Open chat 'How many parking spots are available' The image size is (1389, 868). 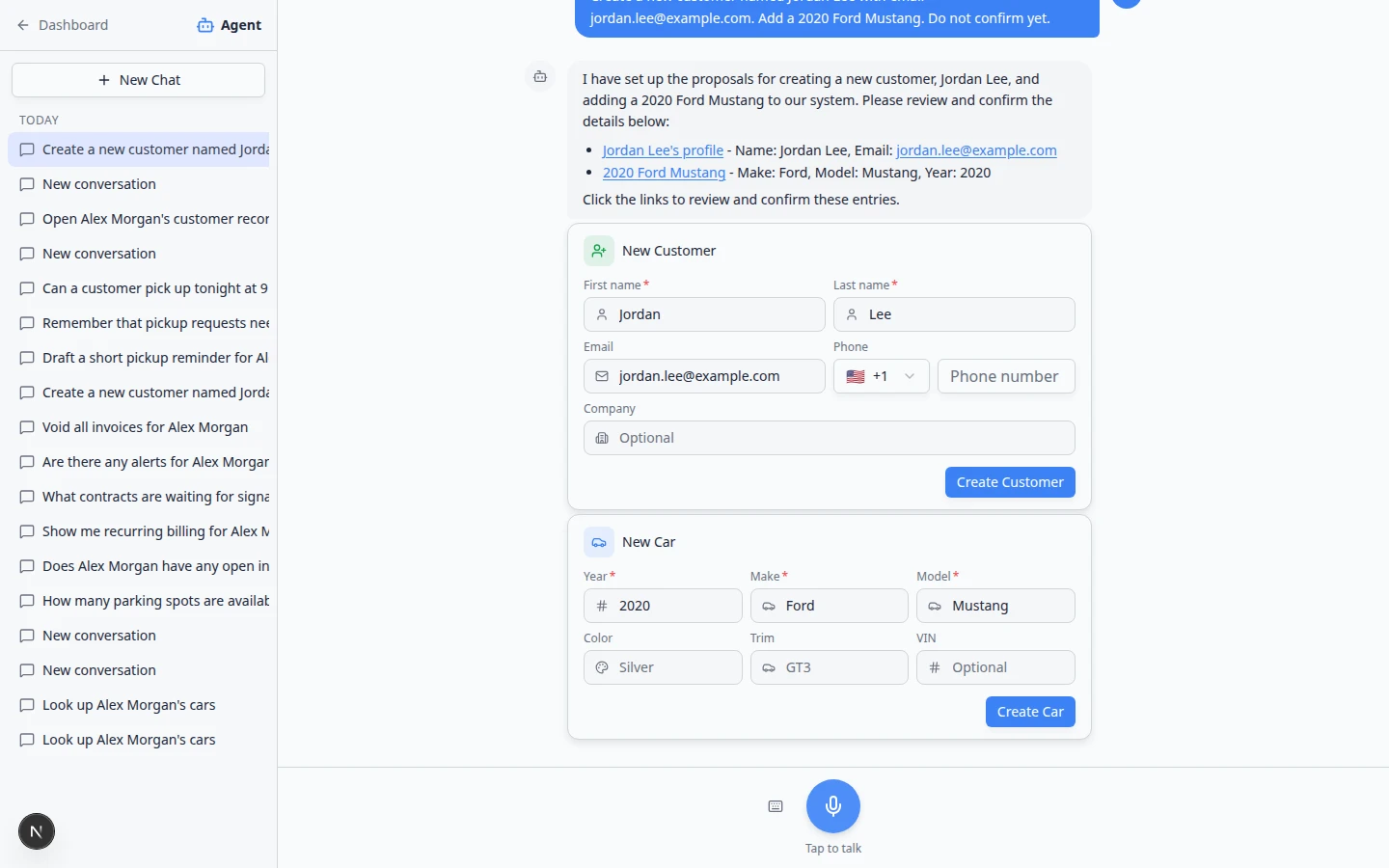pos(139,601)
